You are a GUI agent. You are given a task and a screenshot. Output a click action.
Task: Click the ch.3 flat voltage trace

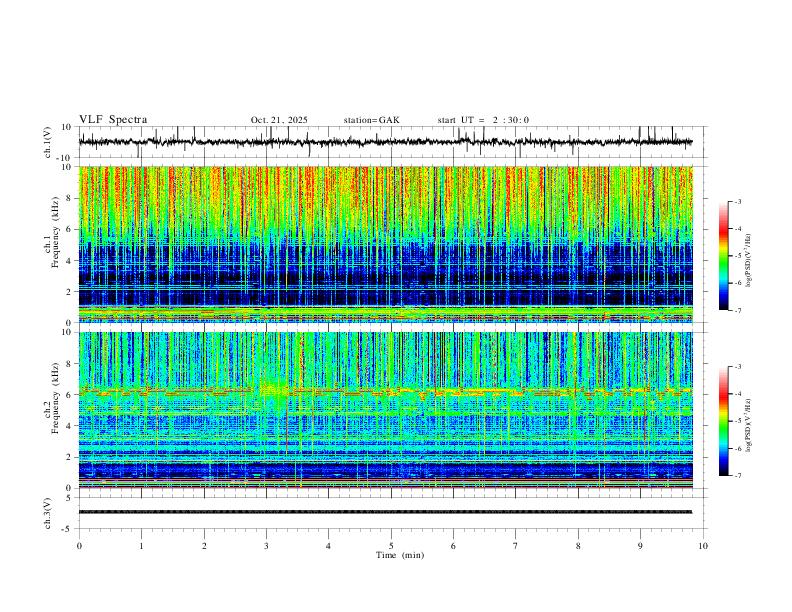coord(385,512)
